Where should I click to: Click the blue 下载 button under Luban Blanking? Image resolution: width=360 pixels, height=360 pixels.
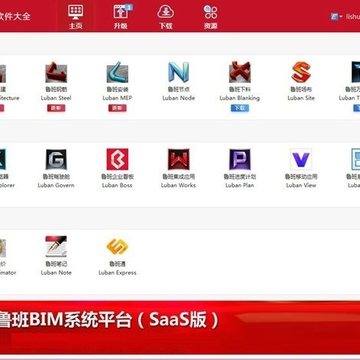(x=240, y=108)
